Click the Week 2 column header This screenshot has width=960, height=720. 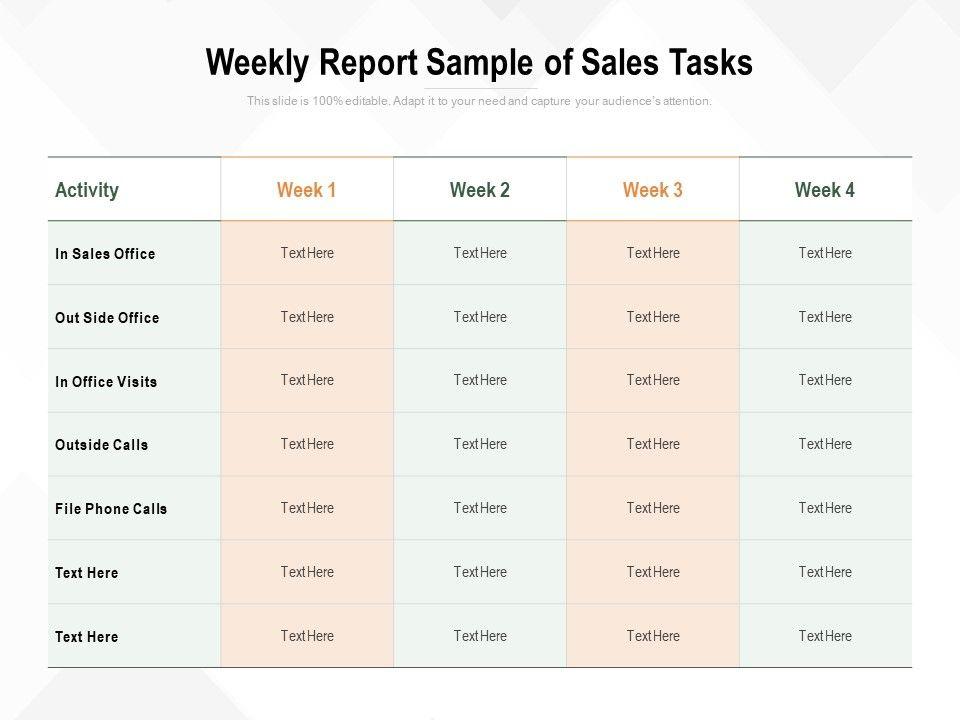(480, 190)
